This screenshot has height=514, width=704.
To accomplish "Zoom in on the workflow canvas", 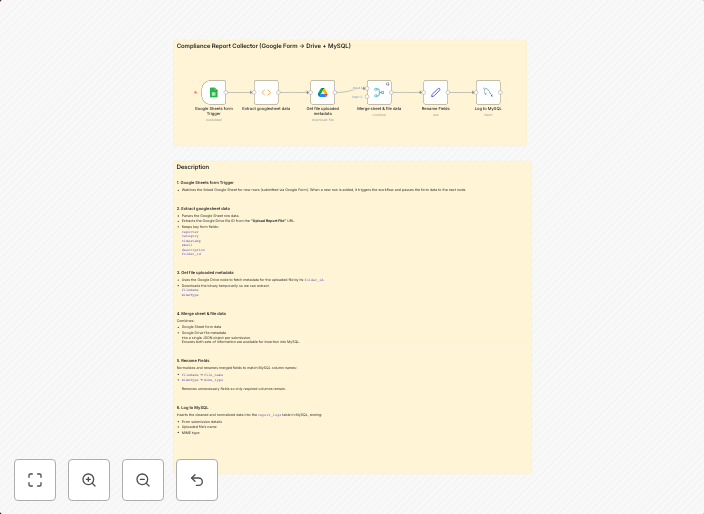I will [89, 480].
